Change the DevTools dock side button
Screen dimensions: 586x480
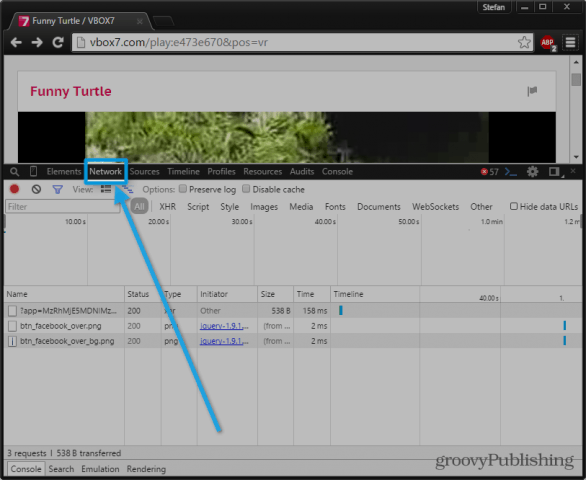tap(555, 172)
